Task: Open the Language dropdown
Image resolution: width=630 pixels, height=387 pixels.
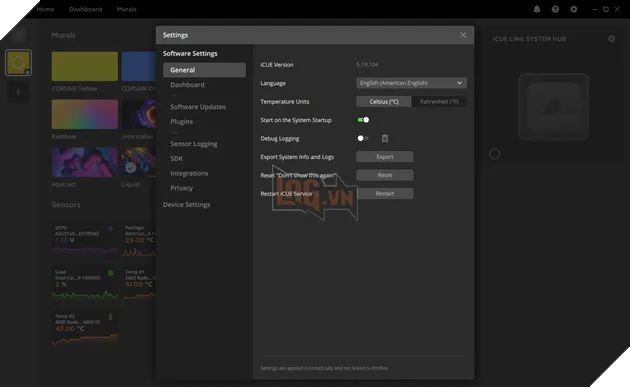Action: tap(411, 83)
